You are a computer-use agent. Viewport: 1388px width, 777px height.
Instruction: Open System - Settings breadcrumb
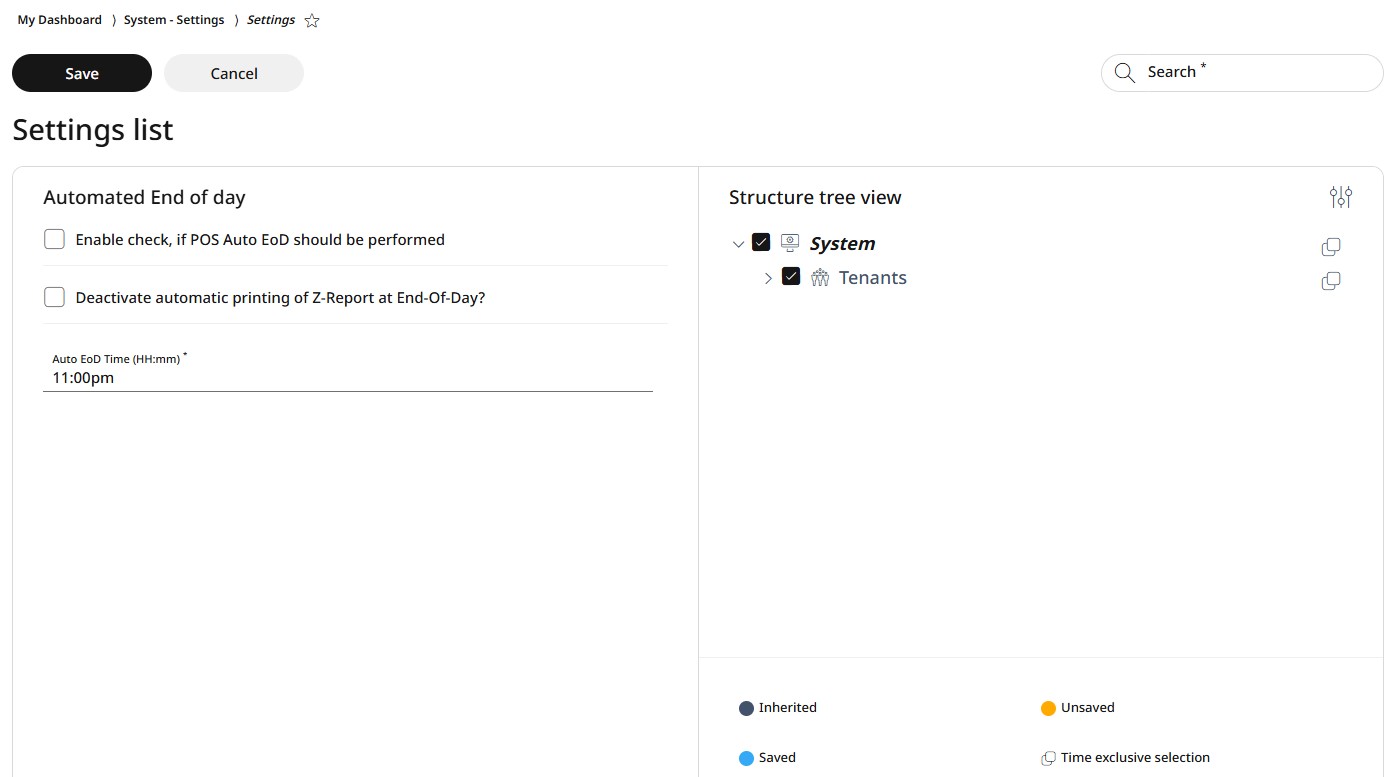174,20
